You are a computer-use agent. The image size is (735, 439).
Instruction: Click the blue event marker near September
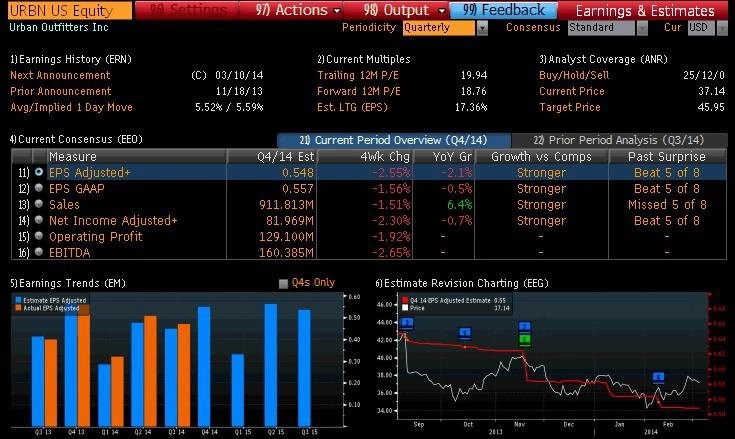(406, 323)
